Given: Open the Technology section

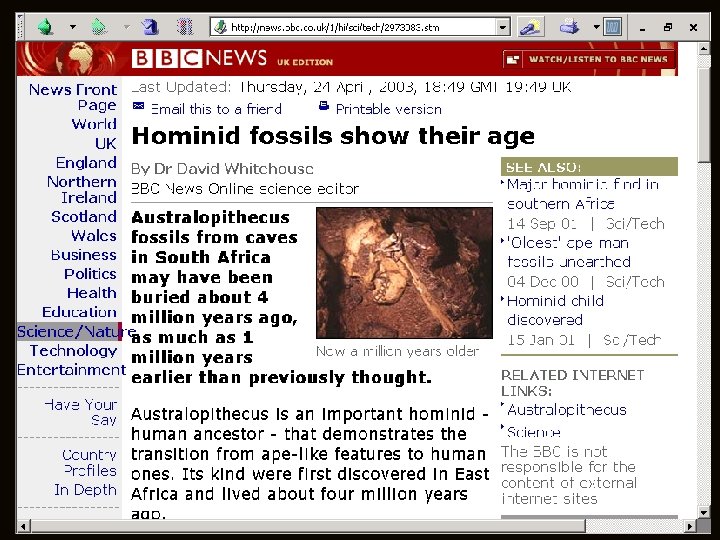Looking at the screenshot, I should click(73, 350).
